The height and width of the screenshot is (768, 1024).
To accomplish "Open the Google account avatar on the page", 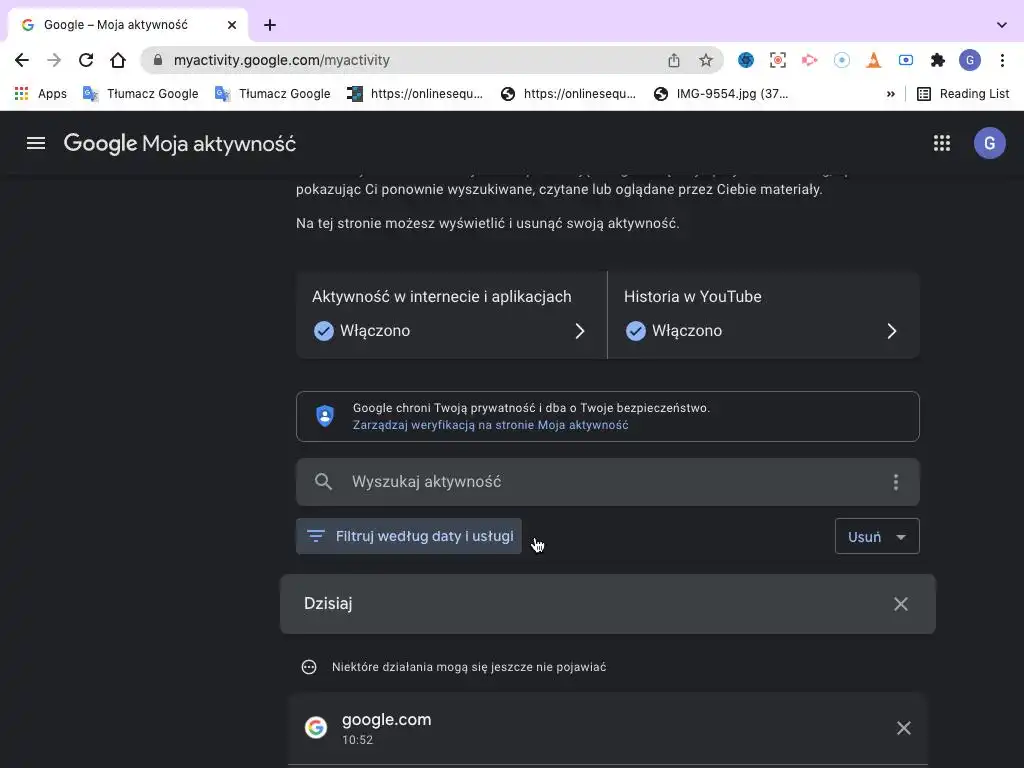I will coord(989,143).
